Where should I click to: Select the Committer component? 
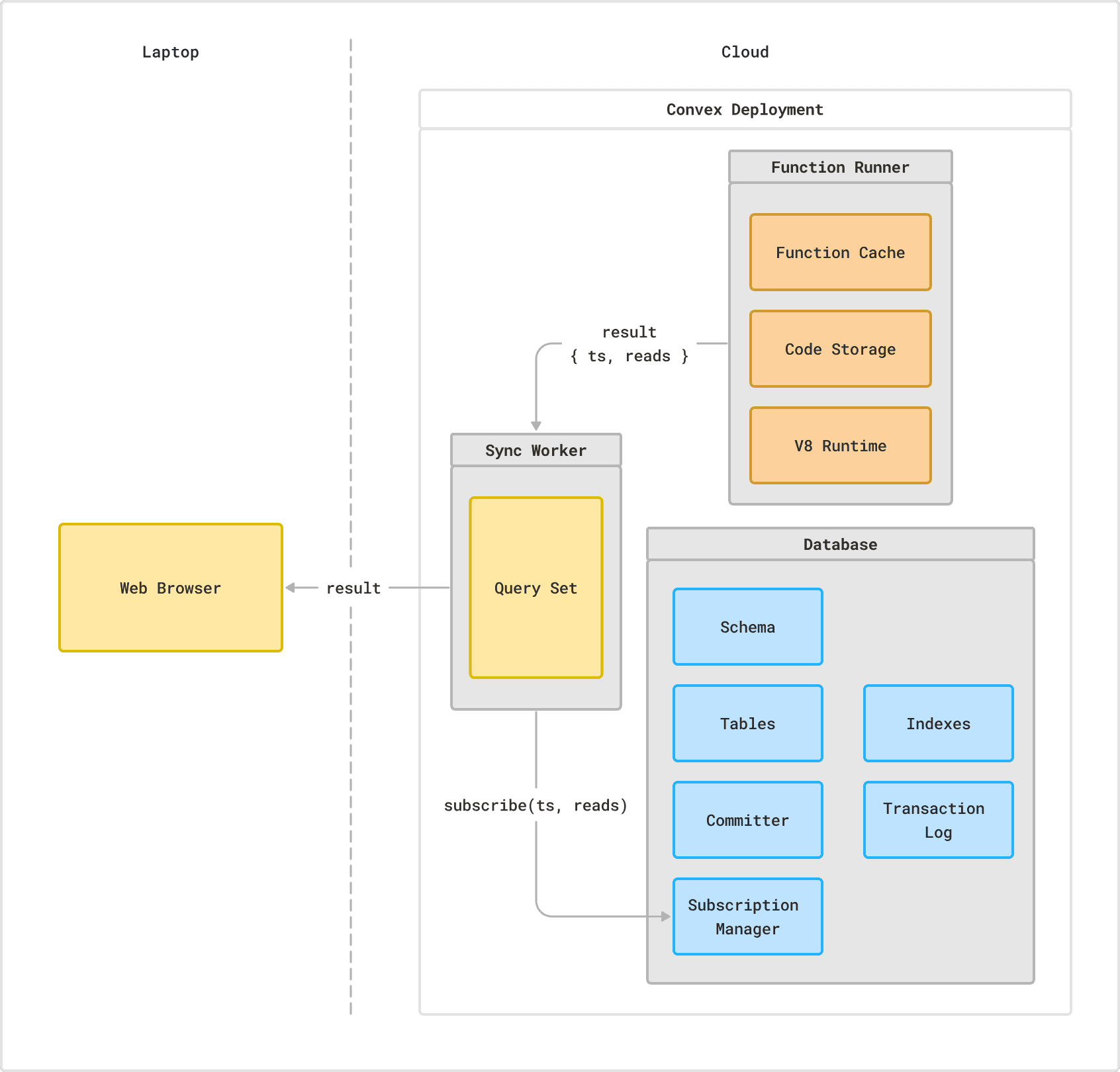coord(747,819)
